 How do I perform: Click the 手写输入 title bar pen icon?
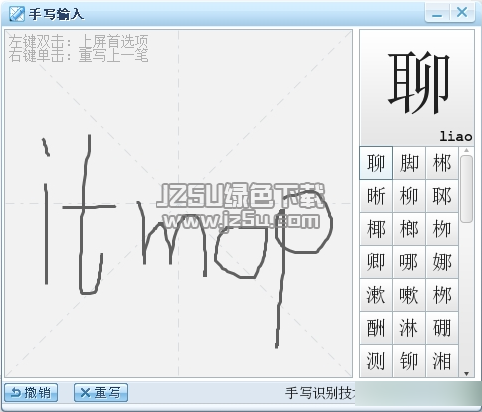(x=17, y=14)
